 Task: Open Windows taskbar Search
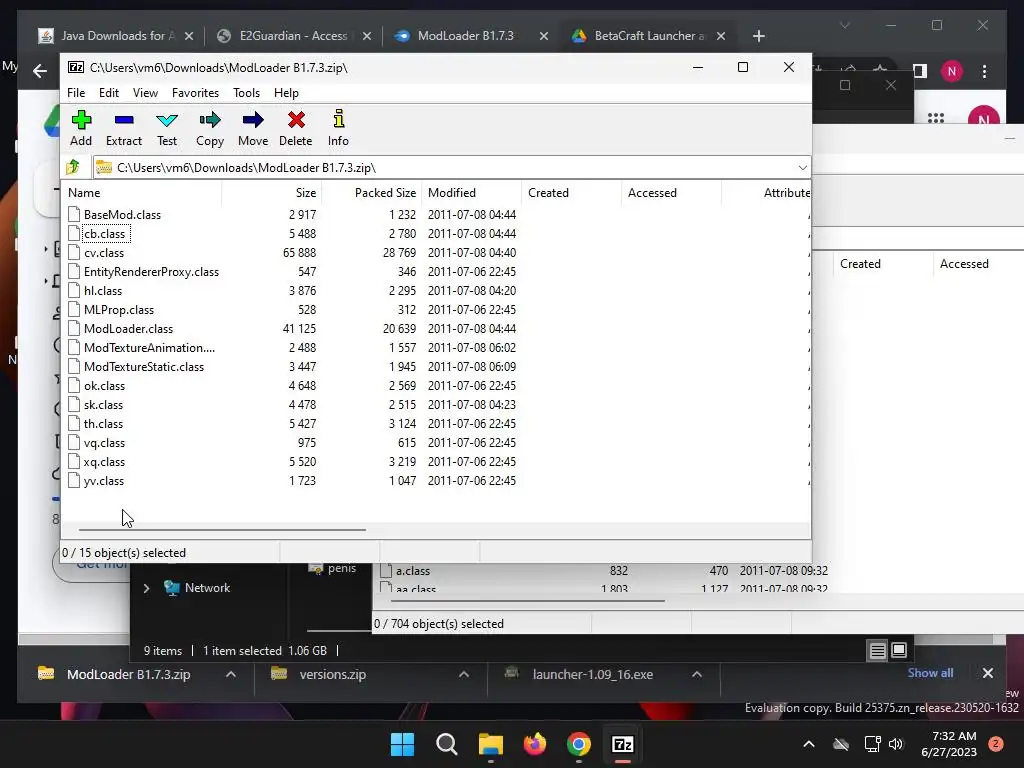click(x=447, y=744)
